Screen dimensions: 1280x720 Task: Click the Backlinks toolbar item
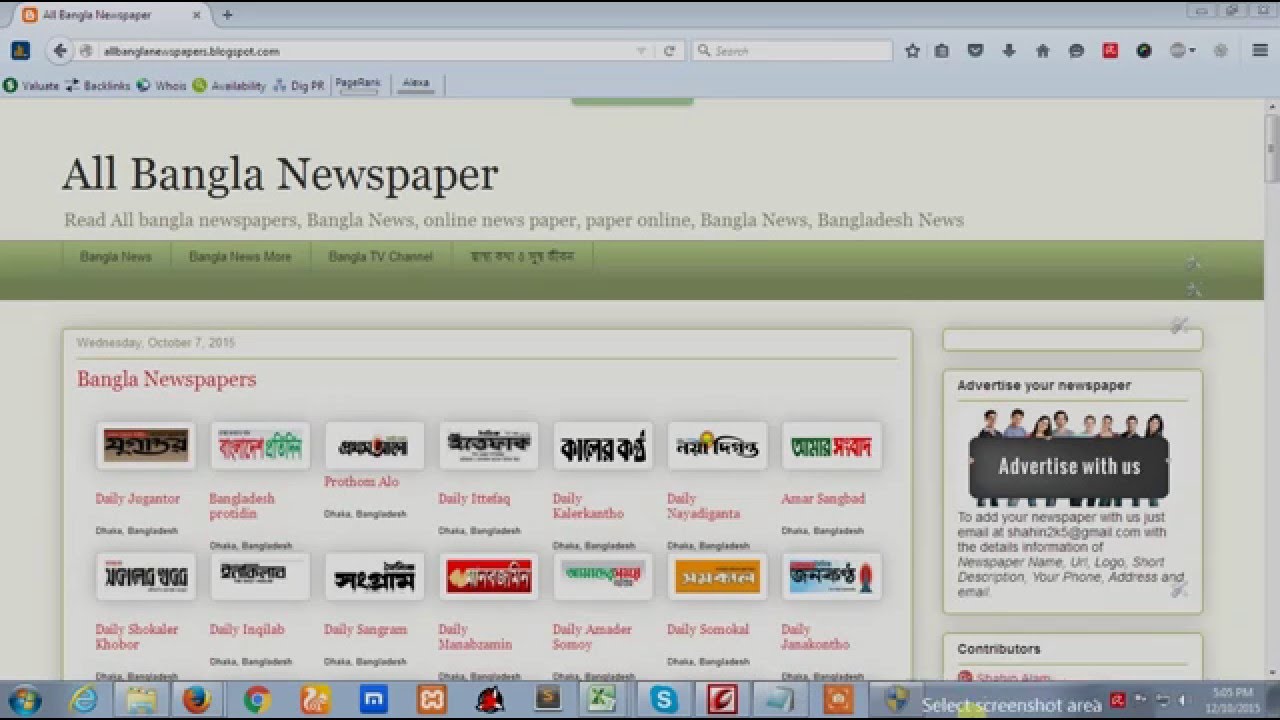[98, 86]
